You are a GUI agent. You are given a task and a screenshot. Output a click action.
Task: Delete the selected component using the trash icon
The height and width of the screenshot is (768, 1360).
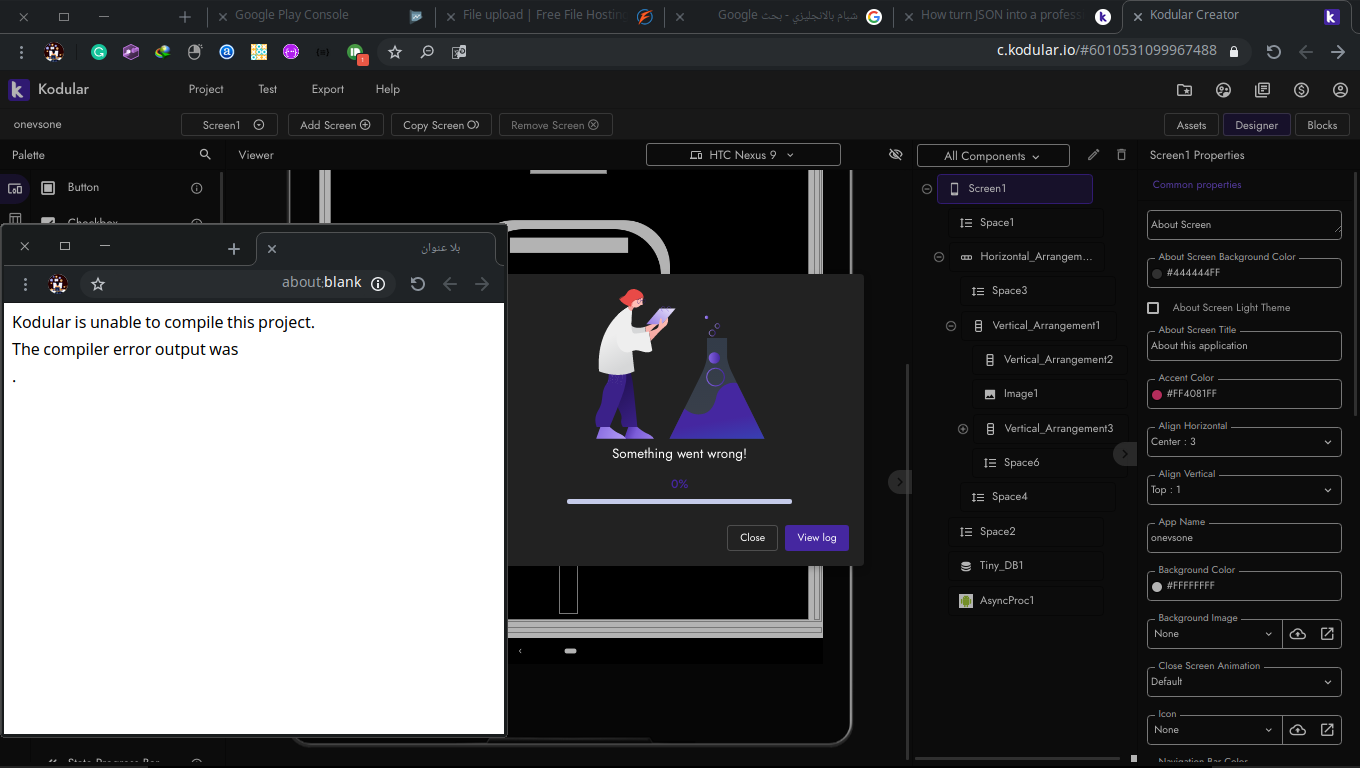click(x=1121, y=154)
